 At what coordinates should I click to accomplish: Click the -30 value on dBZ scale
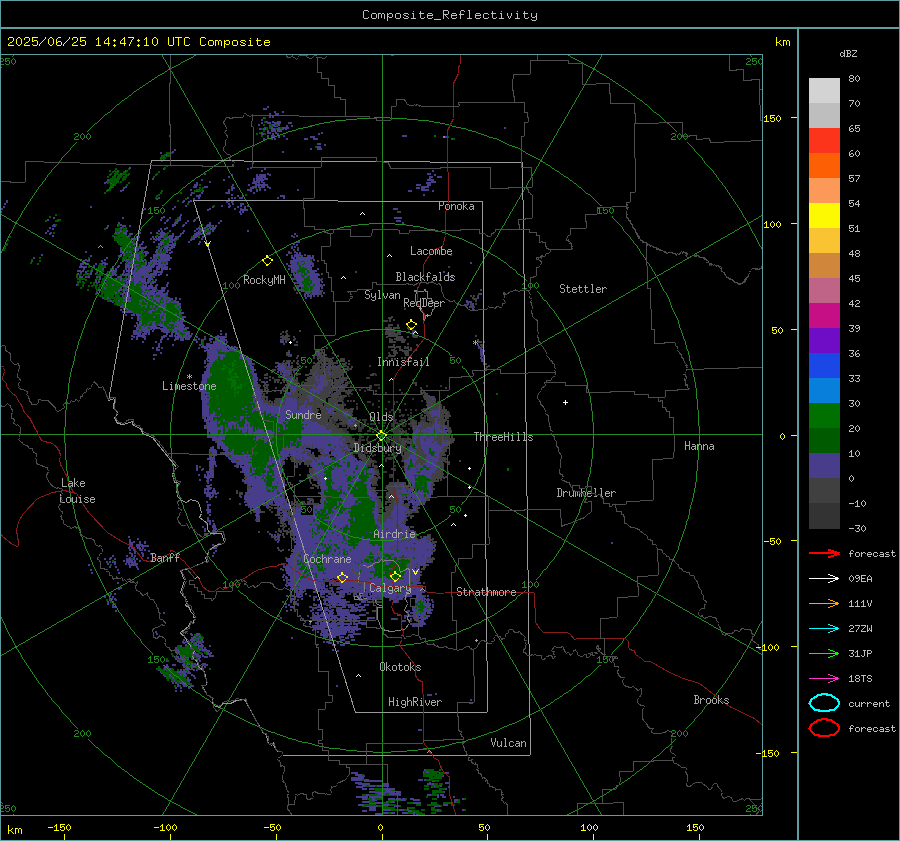tap(857, 528)
